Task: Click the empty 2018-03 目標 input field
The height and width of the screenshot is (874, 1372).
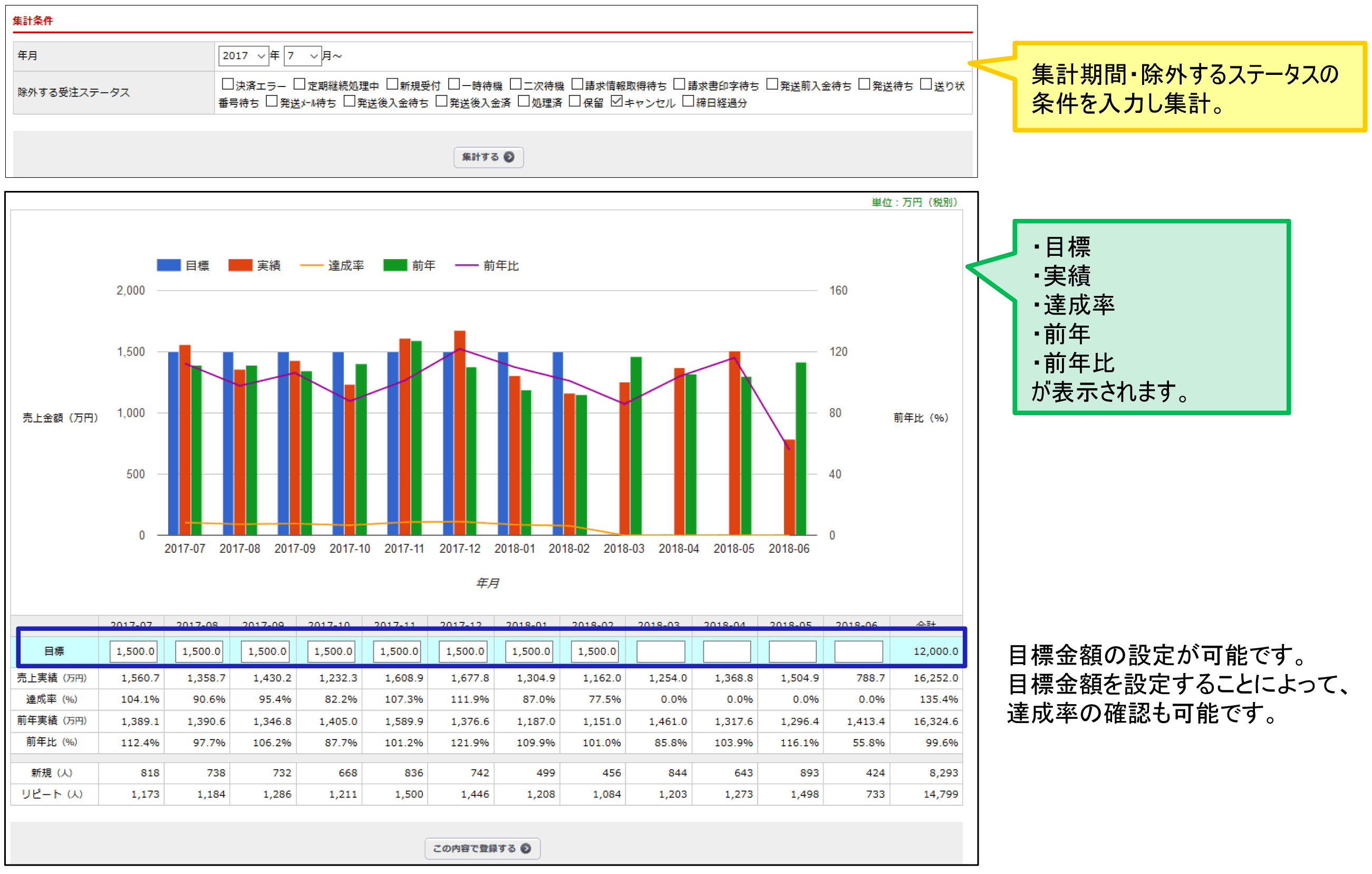Action: 660,651
